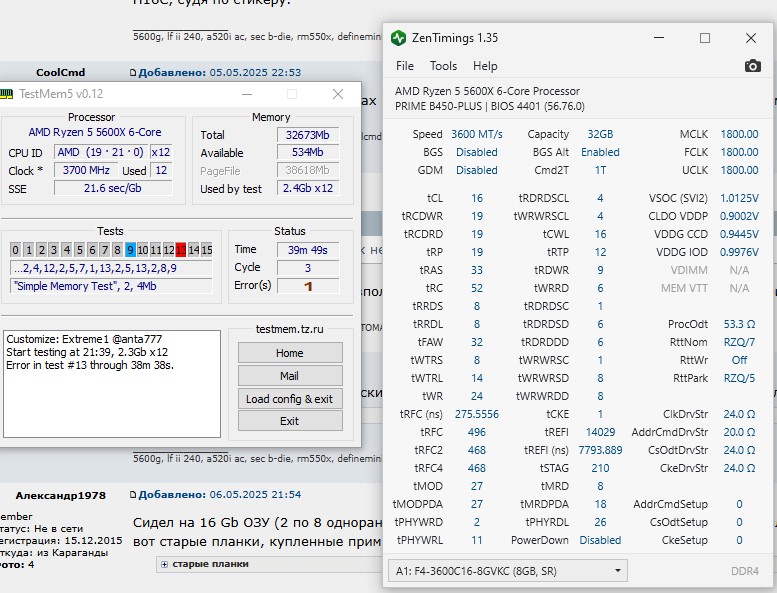
Task: Click the Exit button in TestMem5
Action: [x=290, y=421]
